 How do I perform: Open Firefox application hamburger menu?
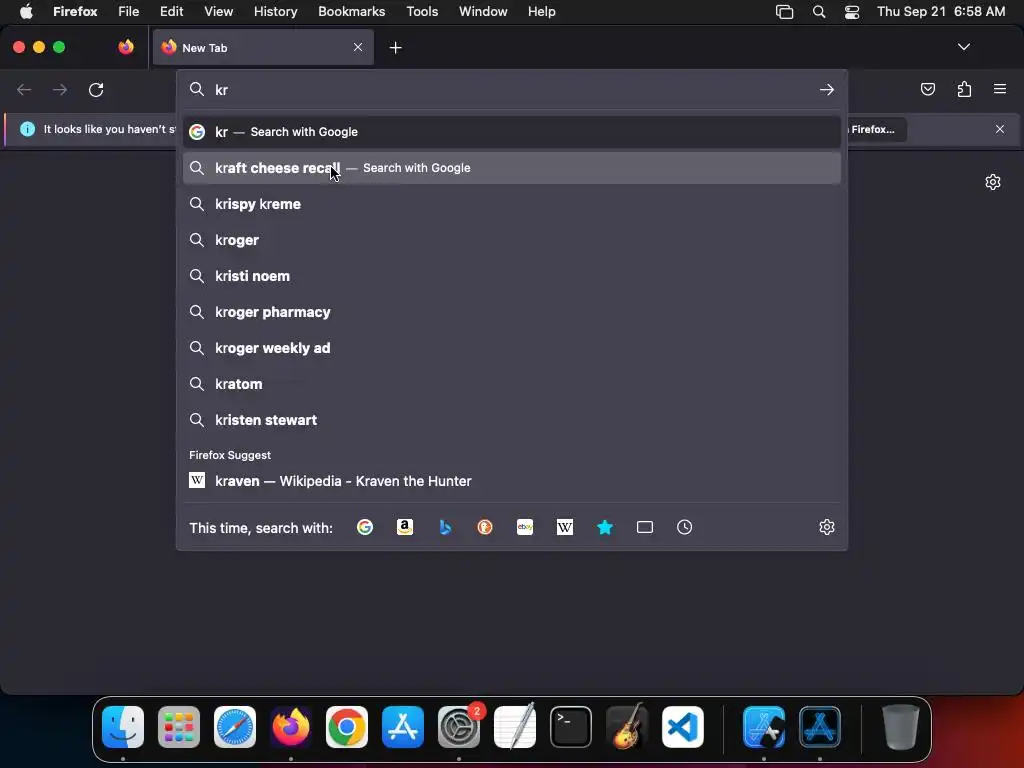coord(1000,89)
